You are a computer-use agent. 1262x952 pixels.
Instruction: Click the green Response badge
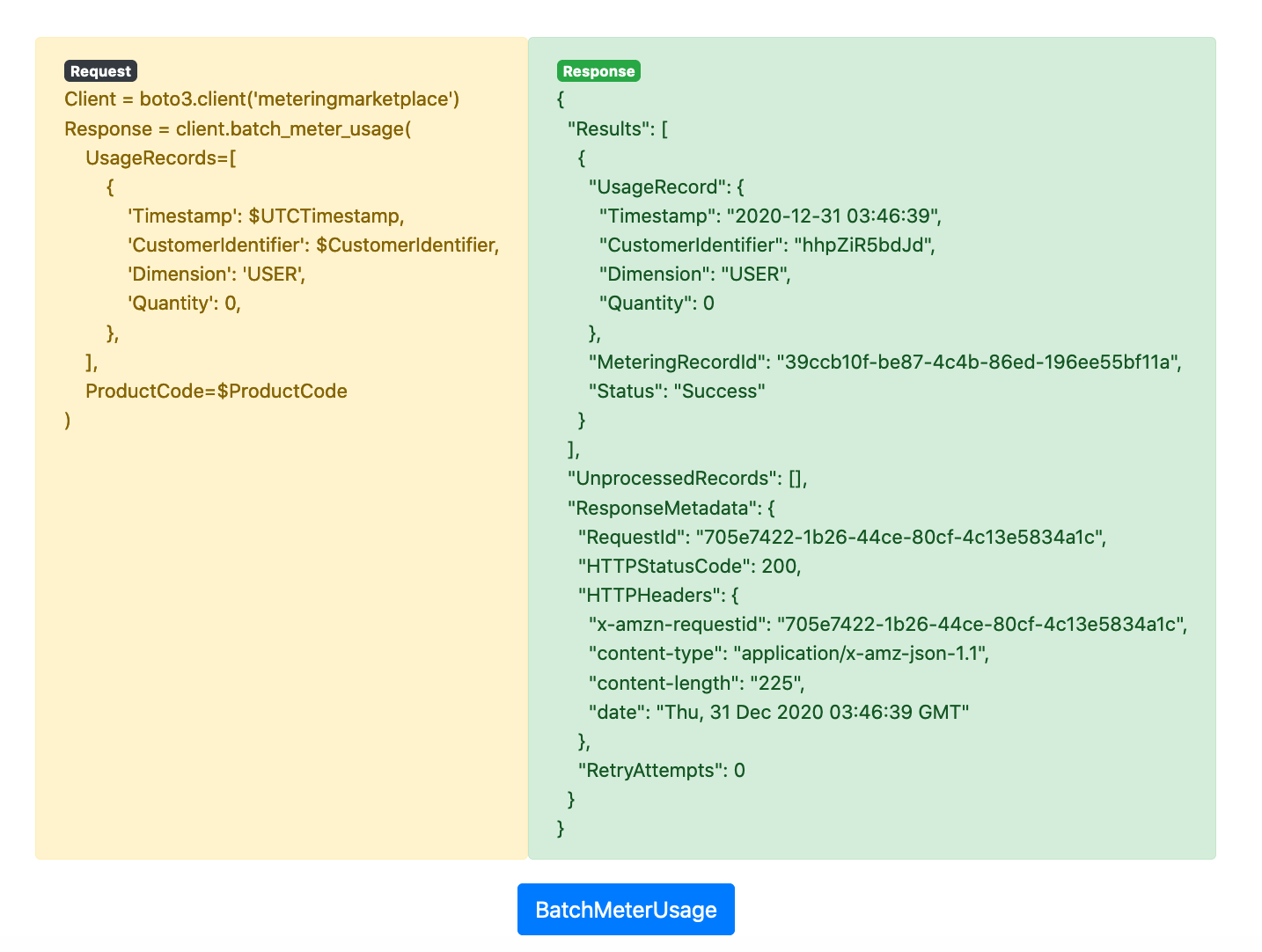click(x=598, y=71)
